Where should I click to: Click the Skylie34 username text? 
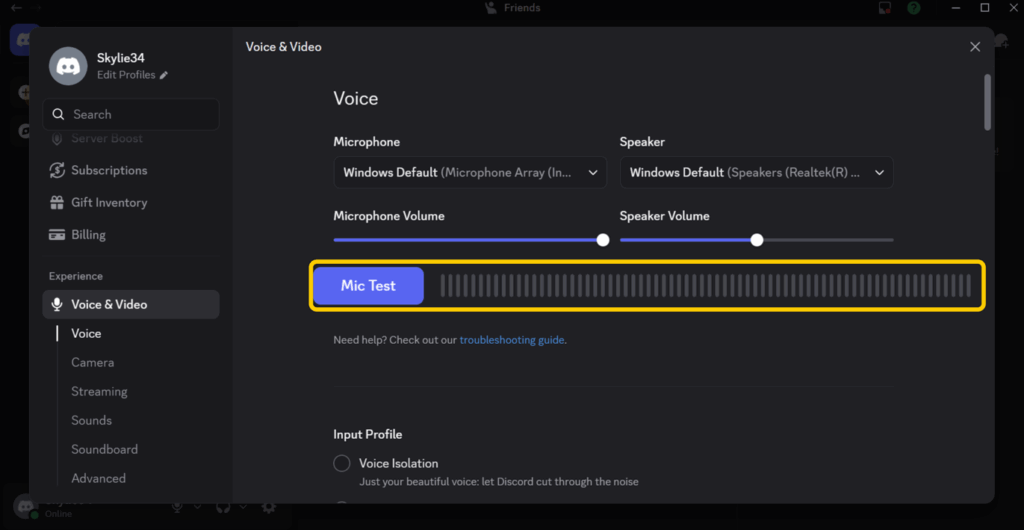(x=121, y=58)
